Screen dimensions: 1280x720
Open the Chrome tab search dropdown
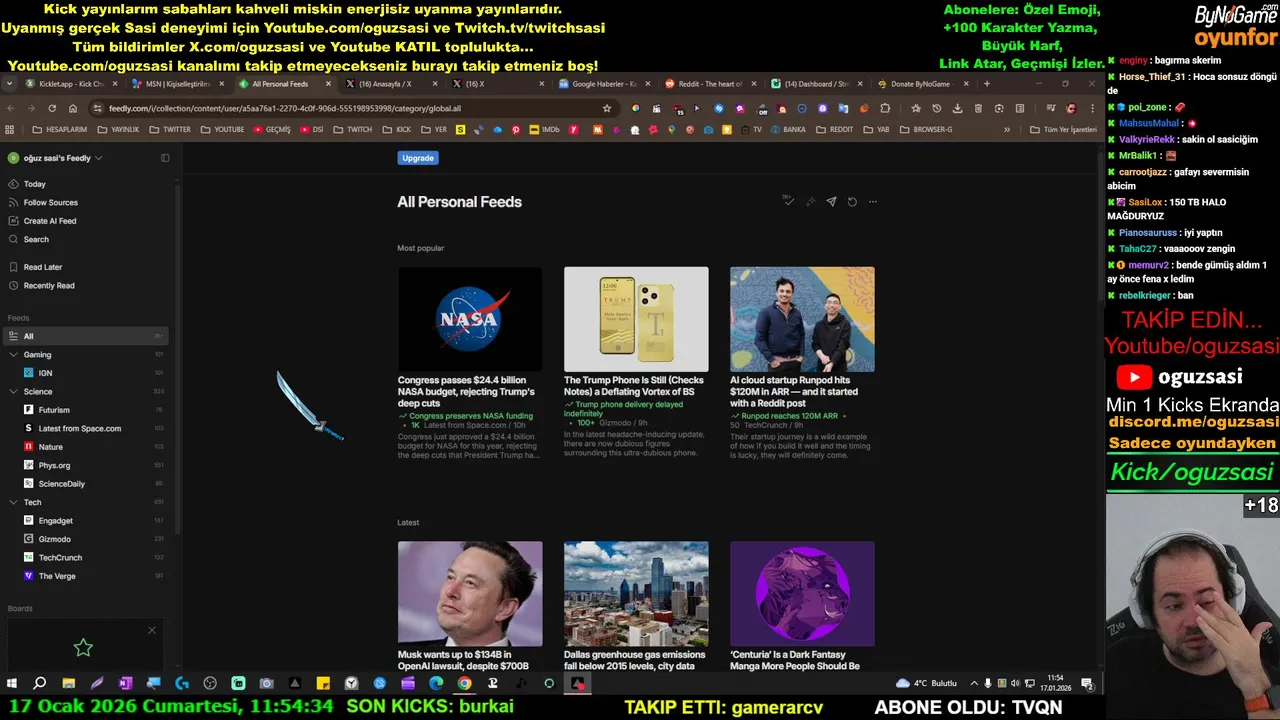click(x=9, y=84)
